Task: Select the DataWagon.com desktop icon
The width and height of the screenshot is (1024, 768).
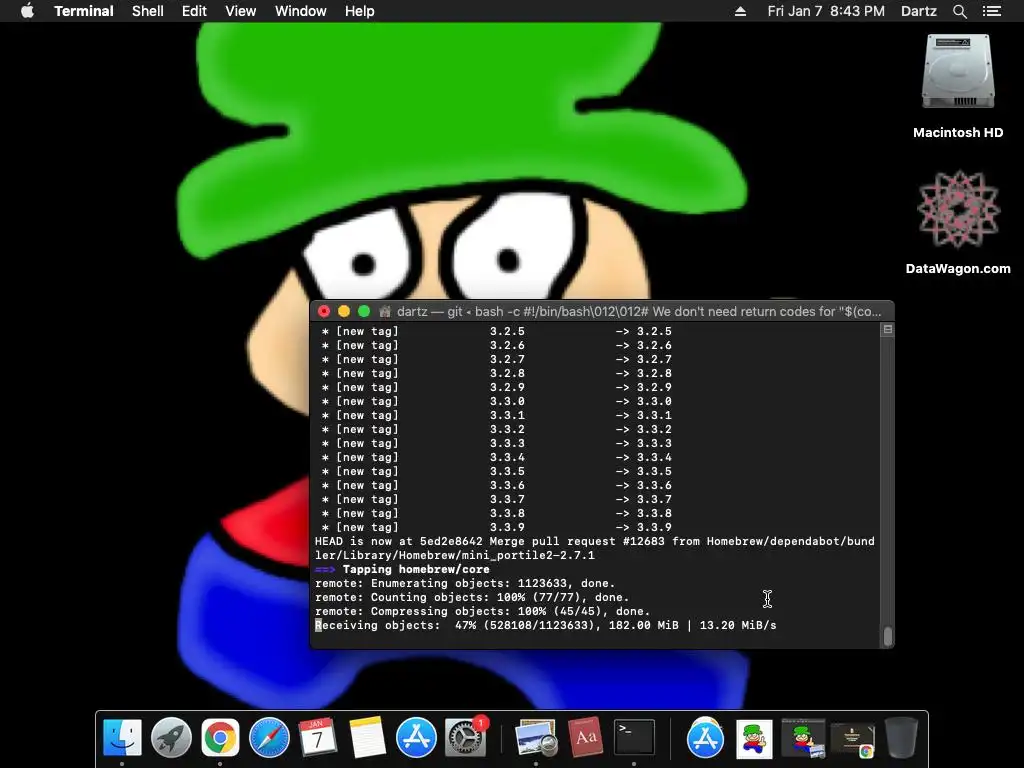Action: pos(958,210)
